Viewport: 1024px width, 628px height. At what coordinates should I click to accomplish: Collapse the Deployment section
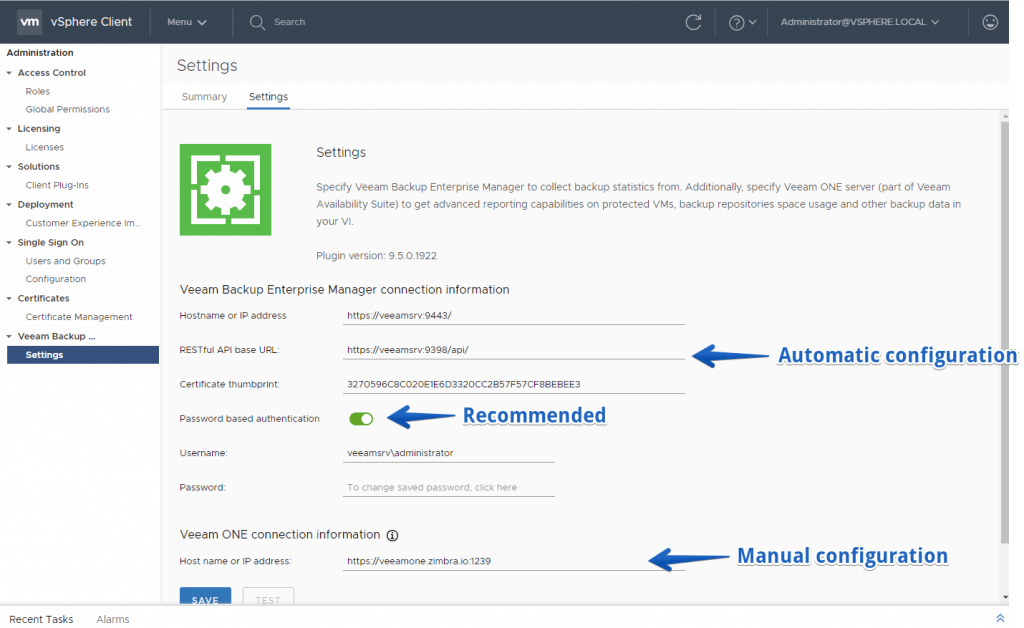pos(9,205)
